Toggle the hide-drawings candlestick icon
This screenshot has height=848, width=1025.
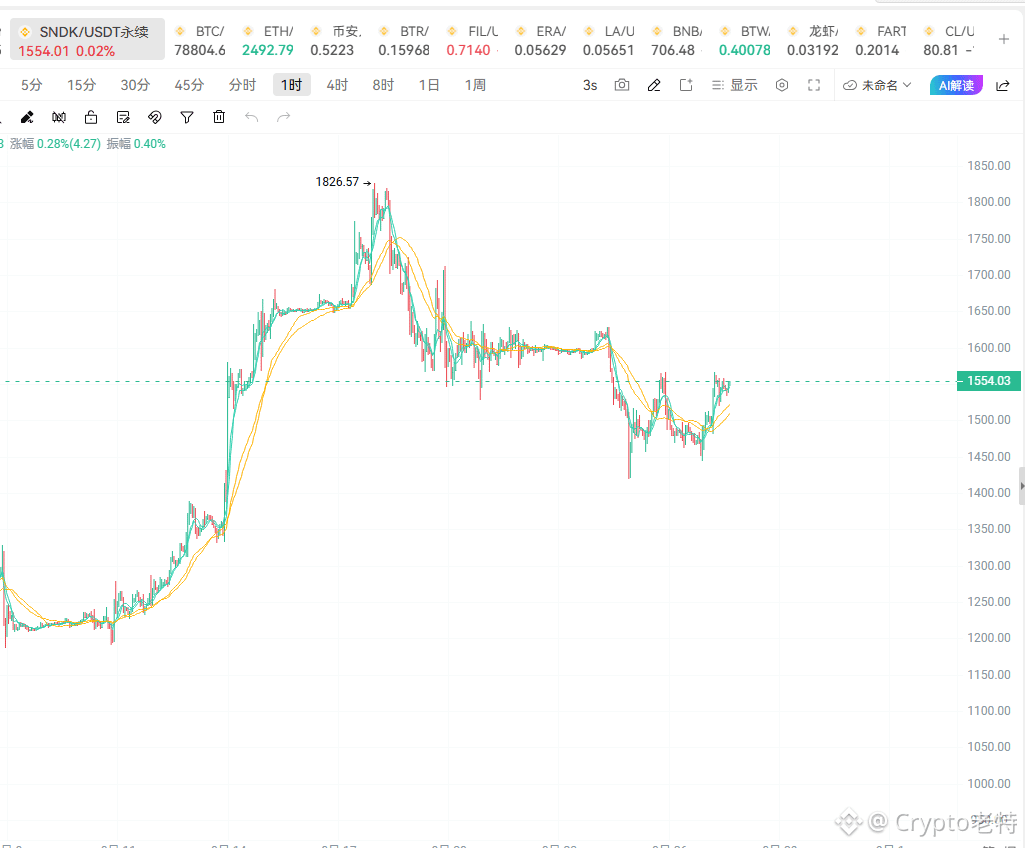click(x=59, y=117)
